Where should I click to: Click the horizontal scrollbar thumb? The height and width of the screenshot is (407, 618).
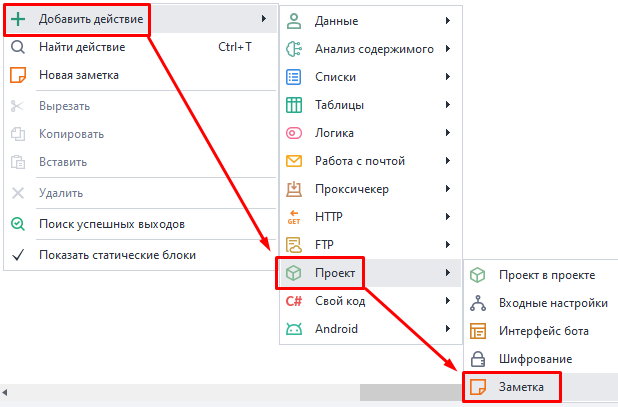pyautogui.click(x=411, y=392)
